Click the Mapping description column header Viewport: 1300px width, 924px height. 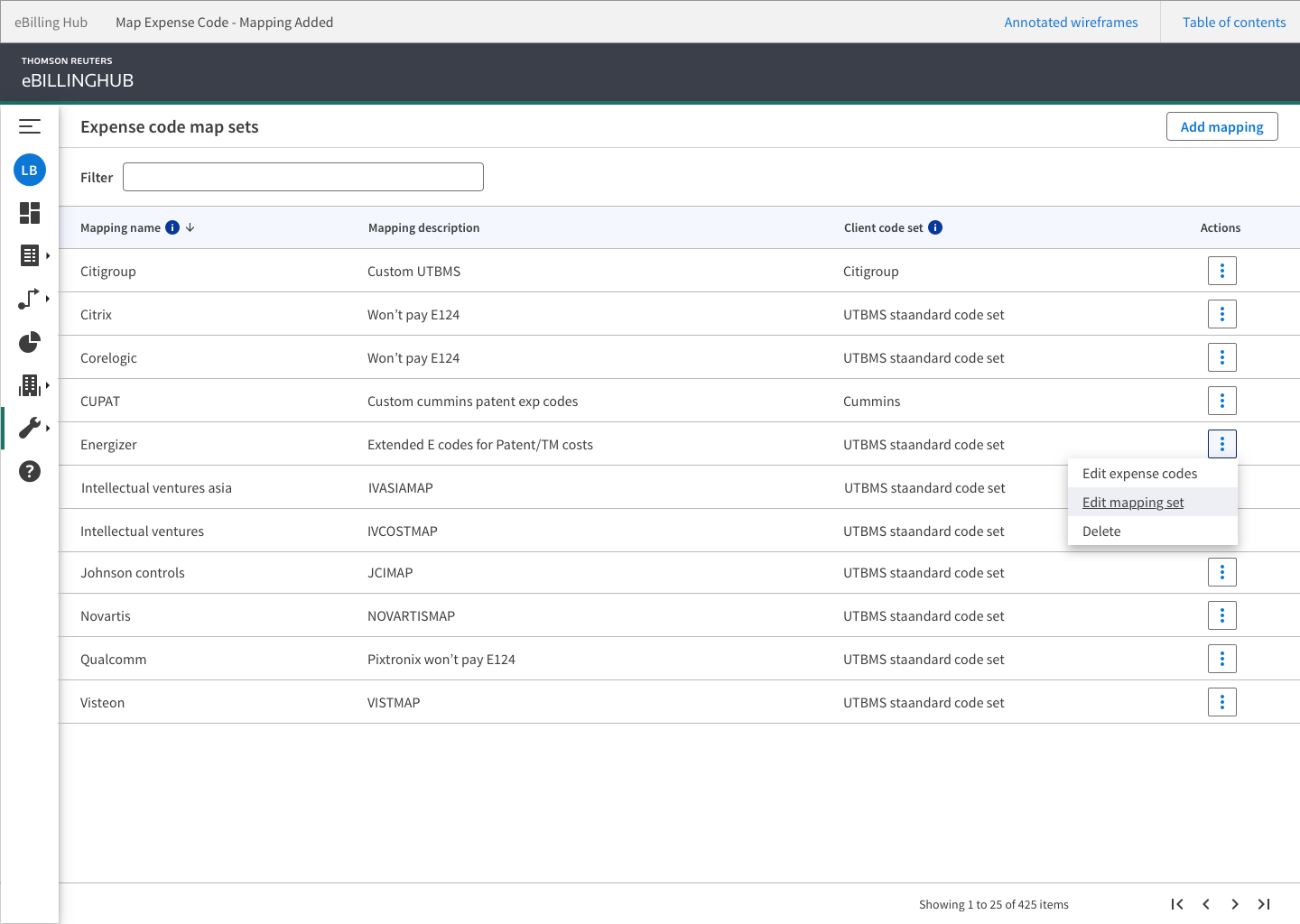423,227
